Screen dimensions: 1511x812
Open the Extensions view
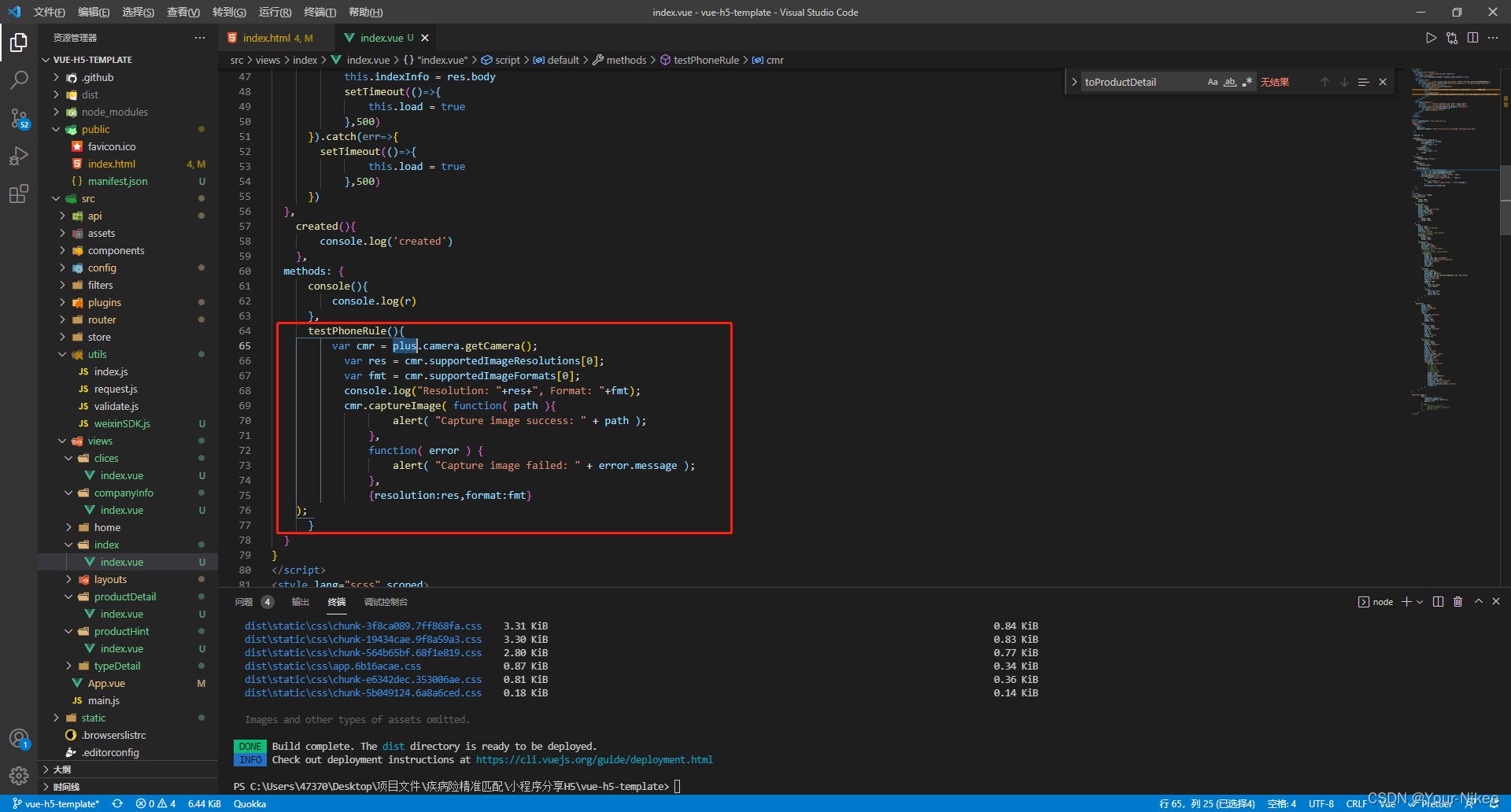tap(19, 194)
